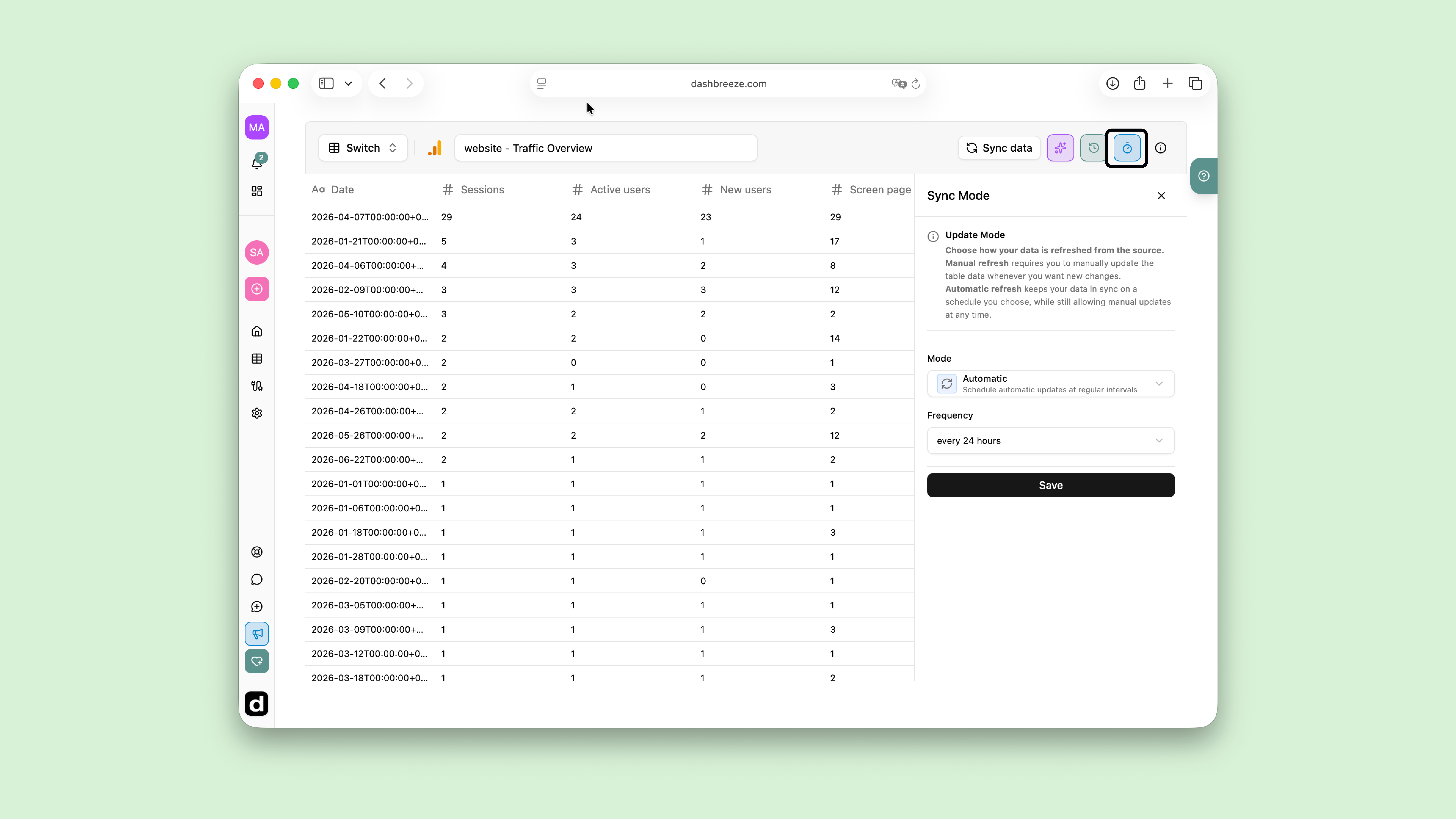Open a new browser tab

pos(1168,84)
